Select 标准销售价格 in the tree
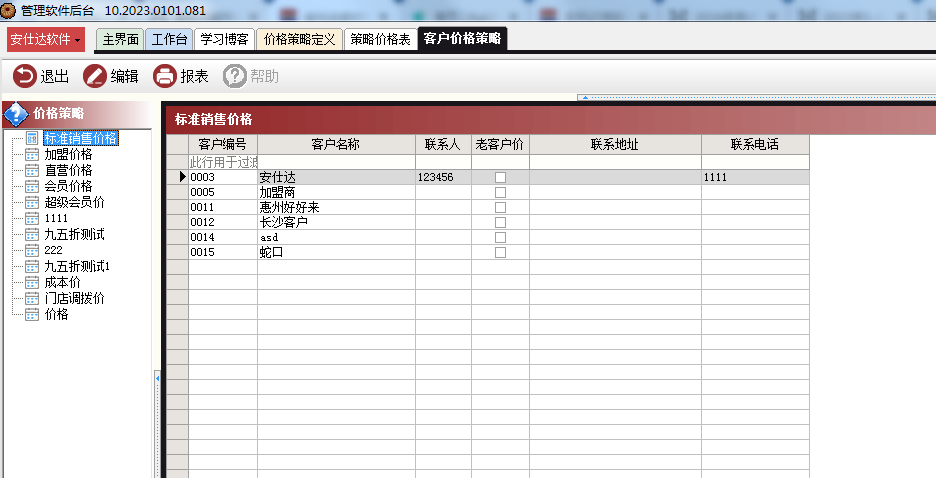 81,138
